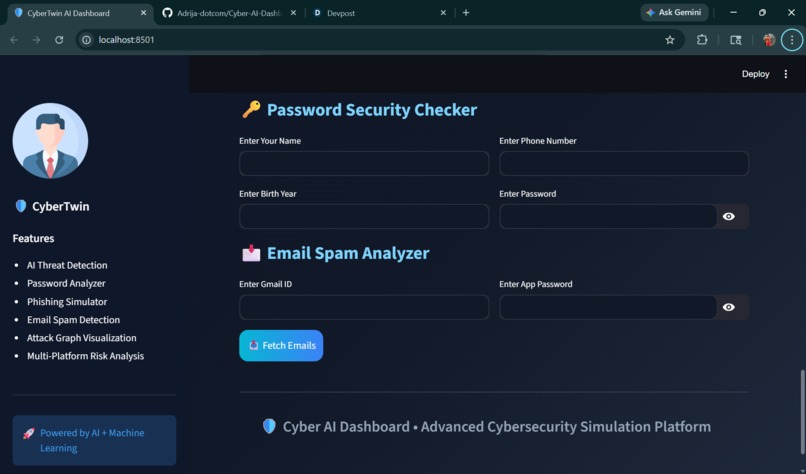Click the browser back arrow
The width and height of the screenshot is (806, 474).
coord(14,40)
